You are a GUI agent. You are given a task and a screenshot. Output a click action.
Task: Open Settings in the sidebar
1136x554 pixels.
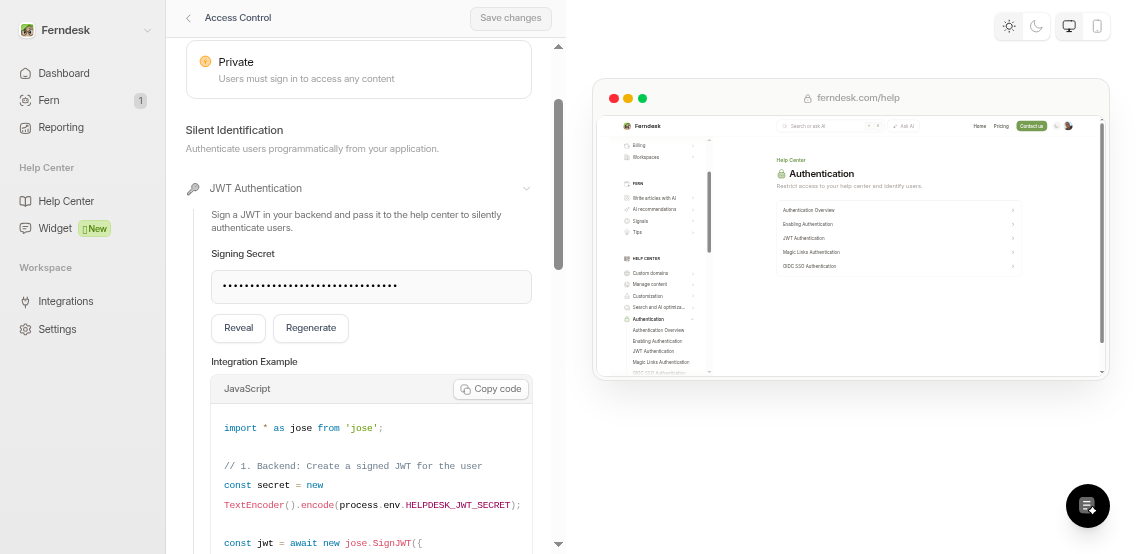click(57, 330)
